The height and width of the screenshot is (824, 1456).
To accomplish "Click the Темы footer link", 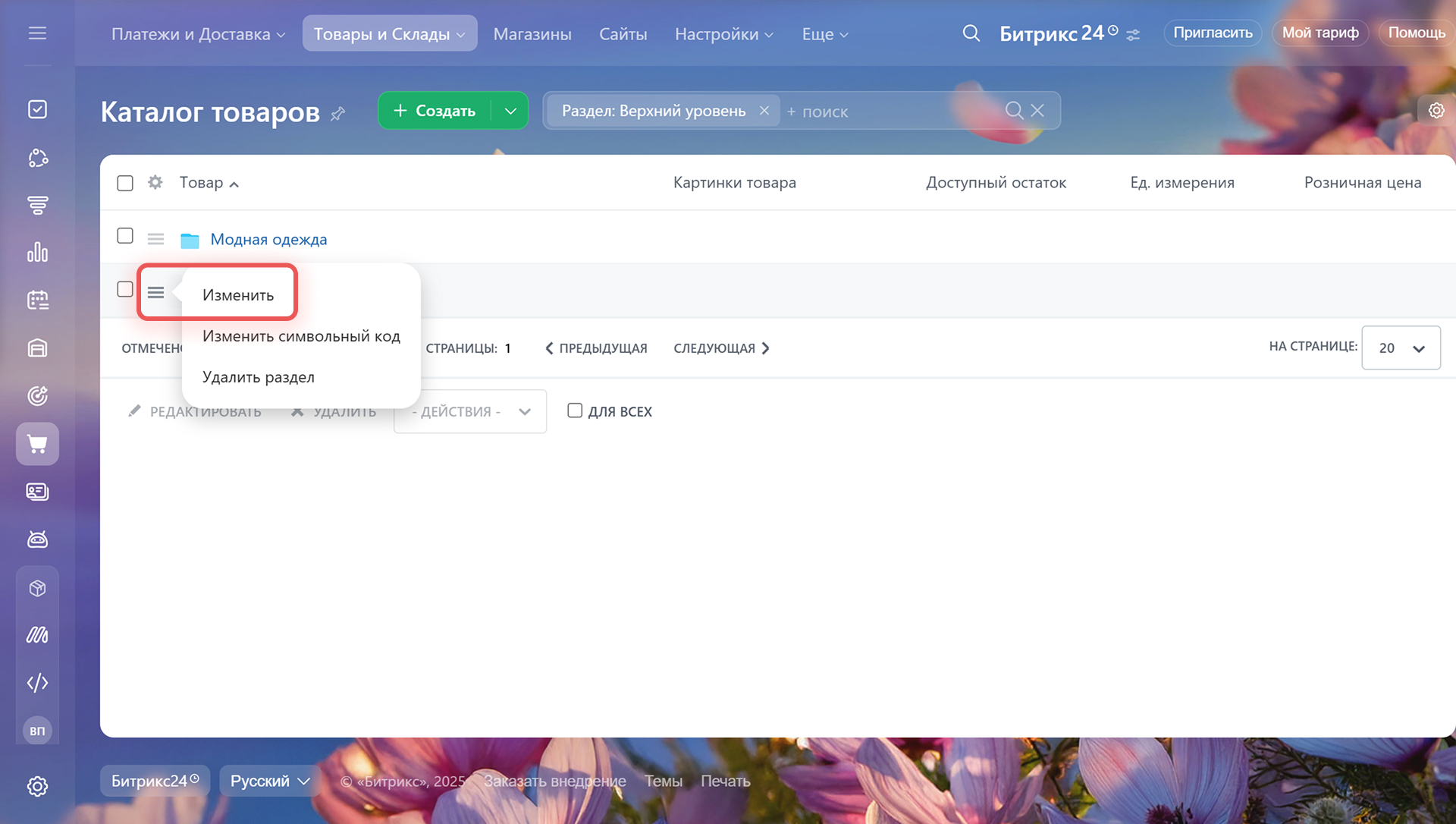I will [x=664, y=781].
